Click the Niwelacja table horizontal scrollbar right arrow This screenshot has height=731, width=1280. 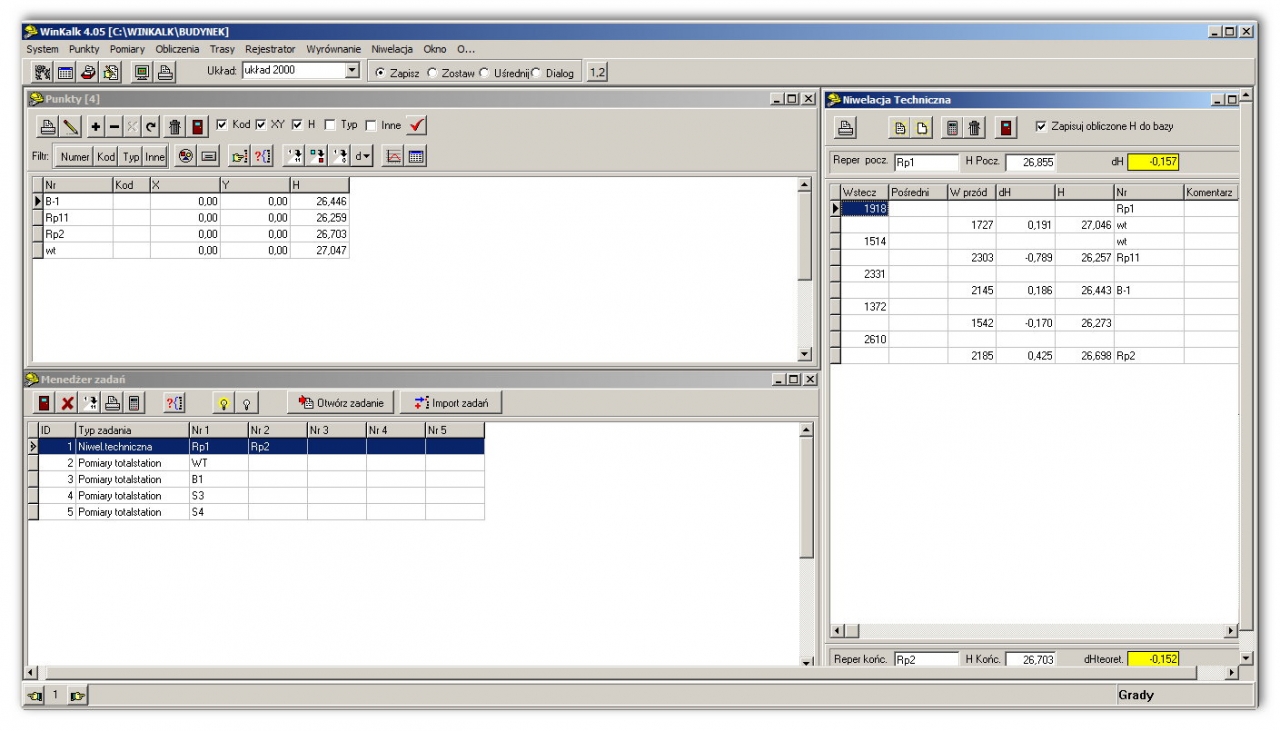(1230, 632)
